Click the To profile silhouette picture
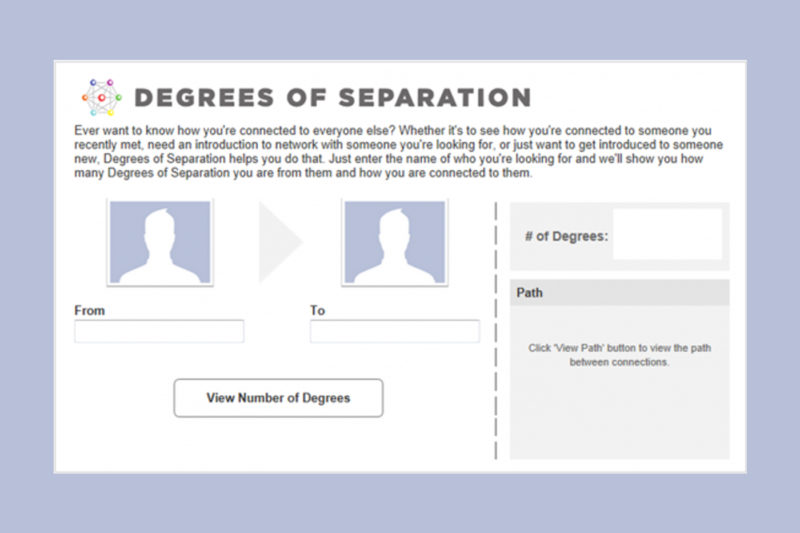The image size is (800, 533). 394,243
